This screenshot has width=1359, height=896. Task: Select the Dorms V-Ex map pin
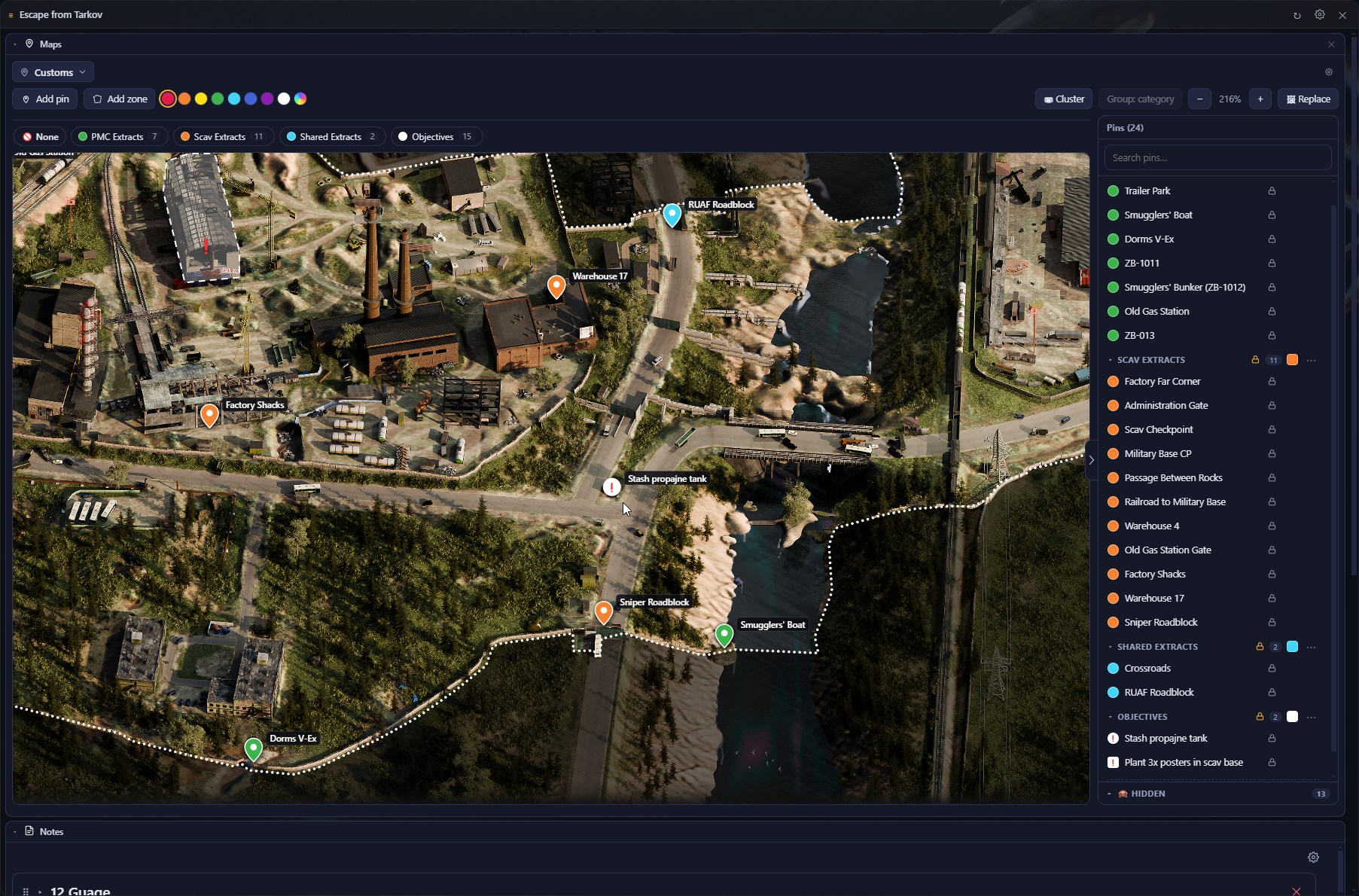coord(253,748)
